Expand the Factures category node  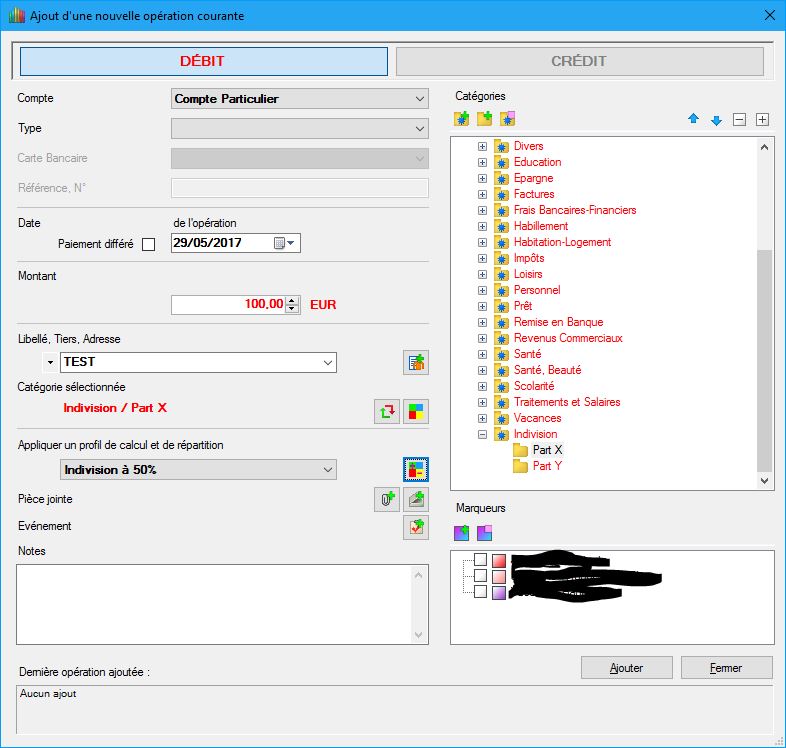pyautogui.click(x=482, y=194)
